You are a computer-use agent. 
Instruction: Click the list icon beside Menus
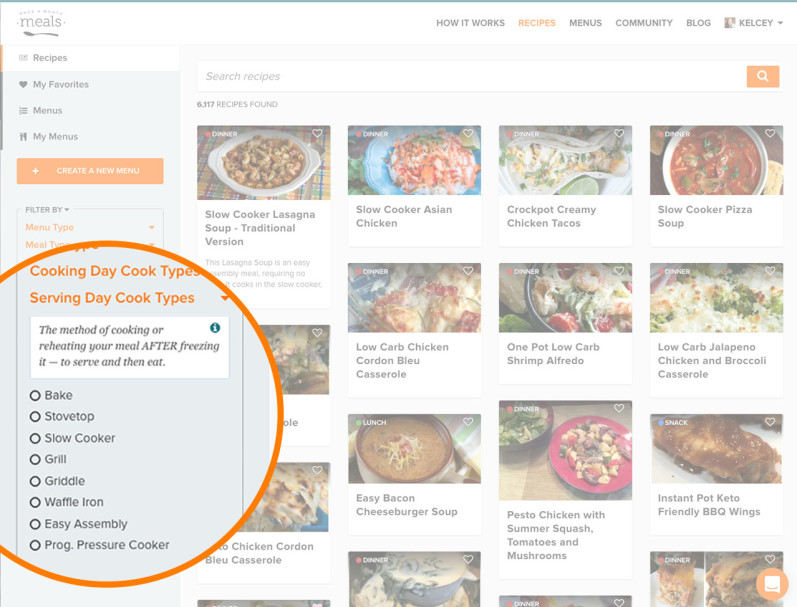(x=23, y=110)
